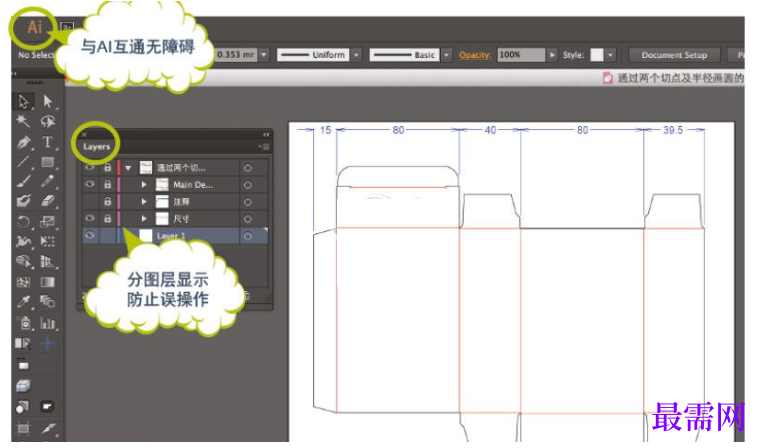The width and height of the screenshot is (764, 448).
Task: Select the Paintbrush tool
Action: pos(23,181)
